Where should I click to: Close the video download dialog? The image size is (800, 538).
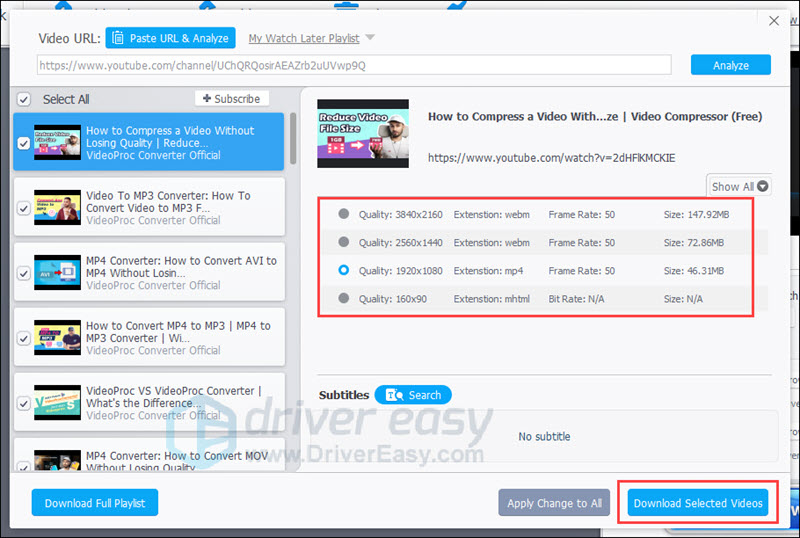tap(773, 20)
